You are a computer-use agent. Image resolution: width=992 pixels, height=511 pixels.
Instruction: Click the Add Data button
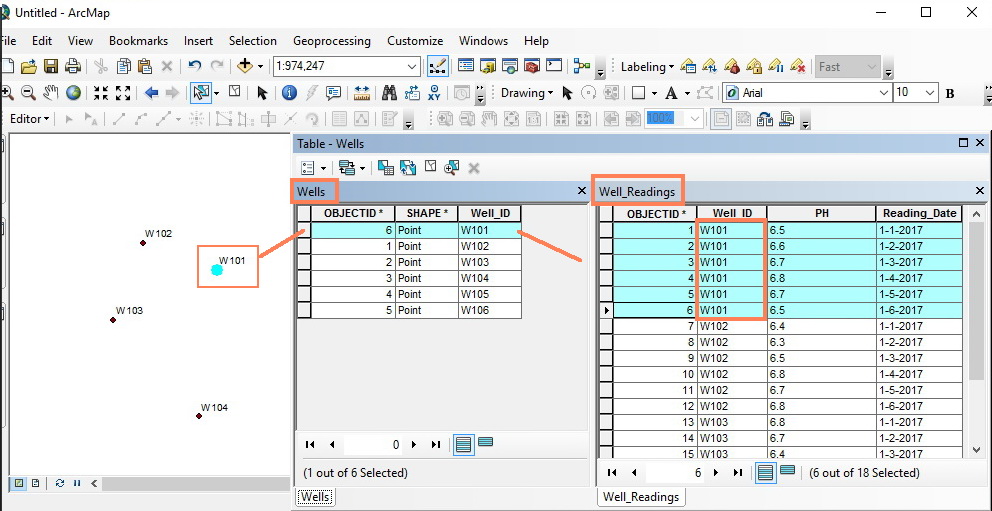[245, 66]
